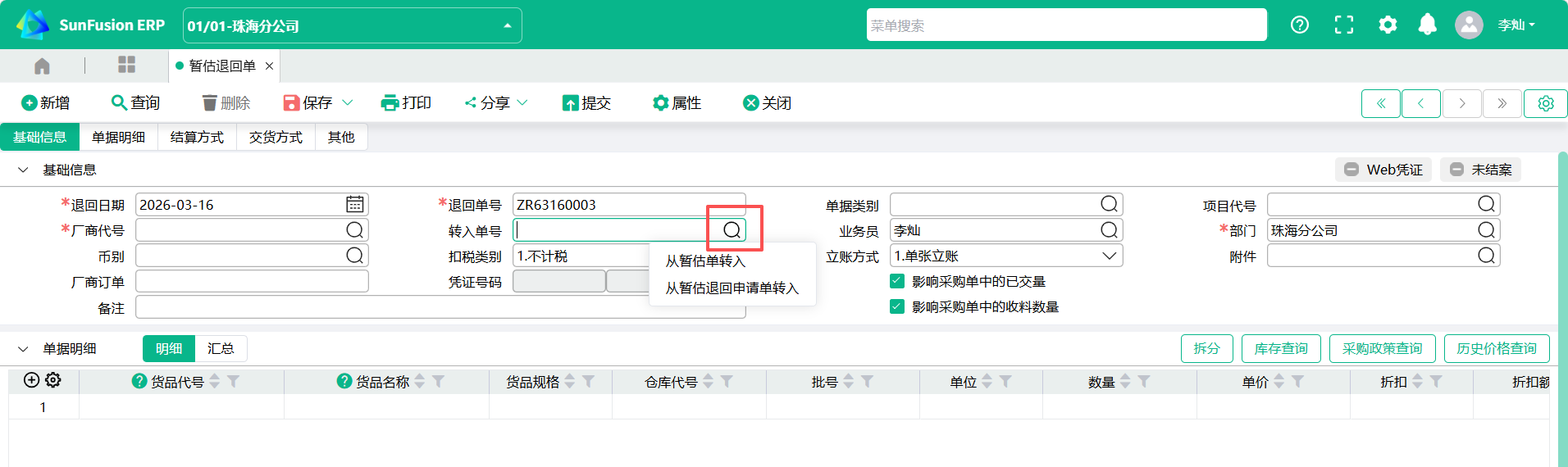Image resolution: width=1568 pixels, height=467 pixels.
Task: Click the 菜单搜索 search field
Action: pos(1065,25)
